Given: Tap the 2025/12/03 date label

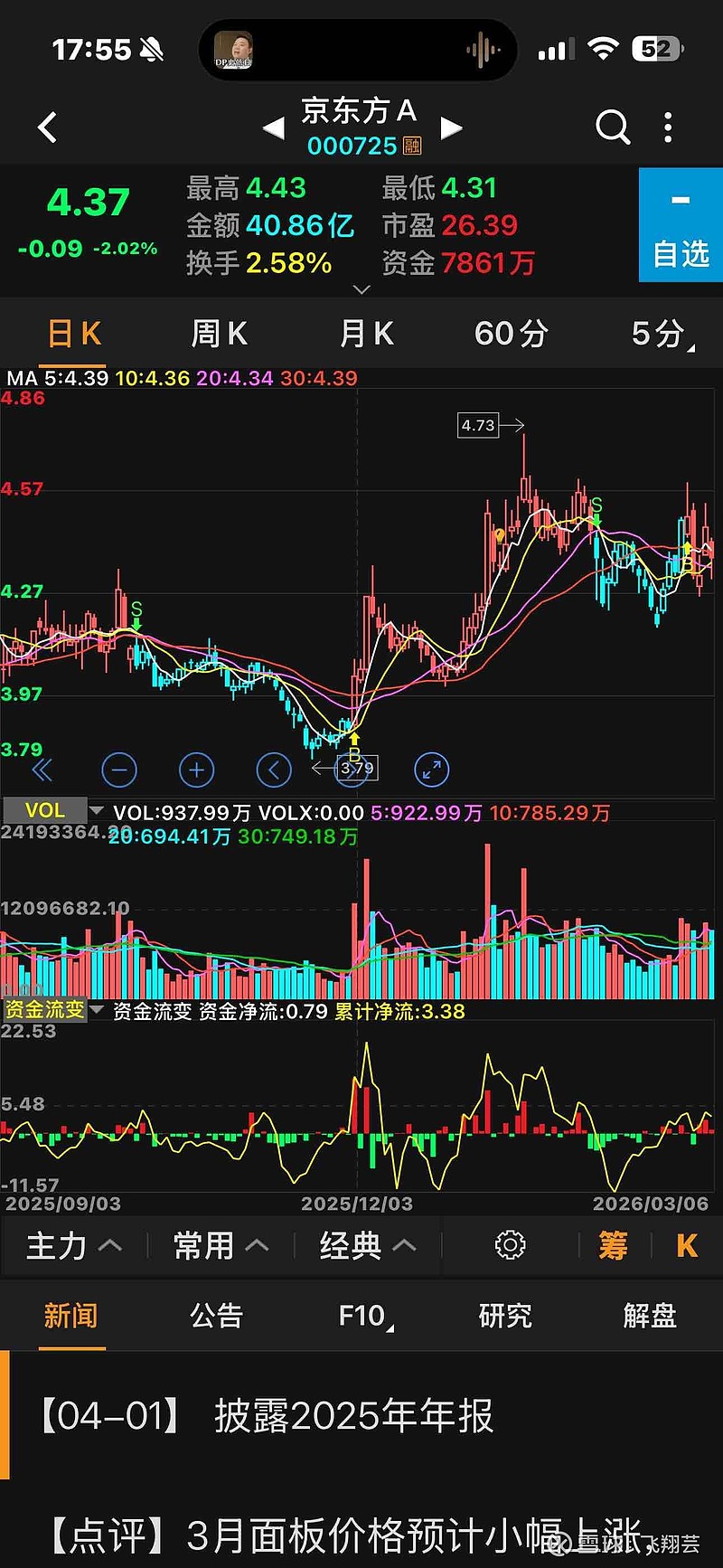Looking at the screenshot, I should [357, 1204].
